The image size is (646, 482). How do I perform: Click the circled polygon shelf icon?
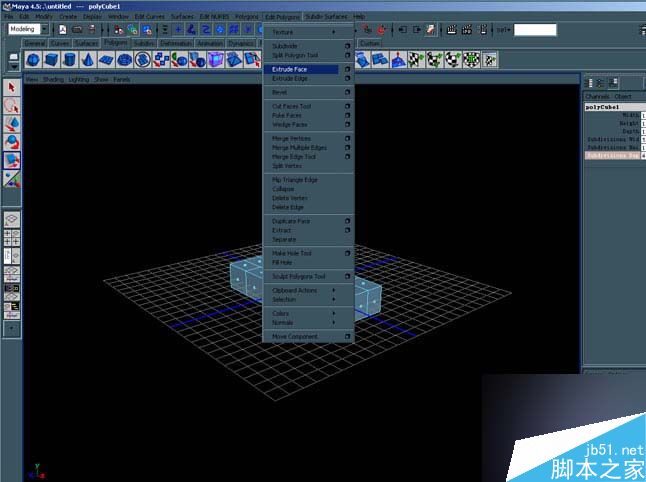(143, 60)
